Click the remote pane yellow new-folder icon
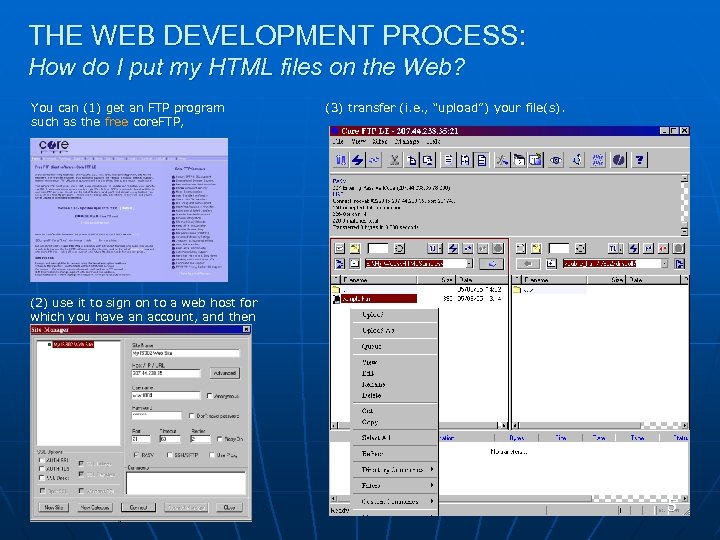This screenshot has width=720, height=540. pos(536,248)
